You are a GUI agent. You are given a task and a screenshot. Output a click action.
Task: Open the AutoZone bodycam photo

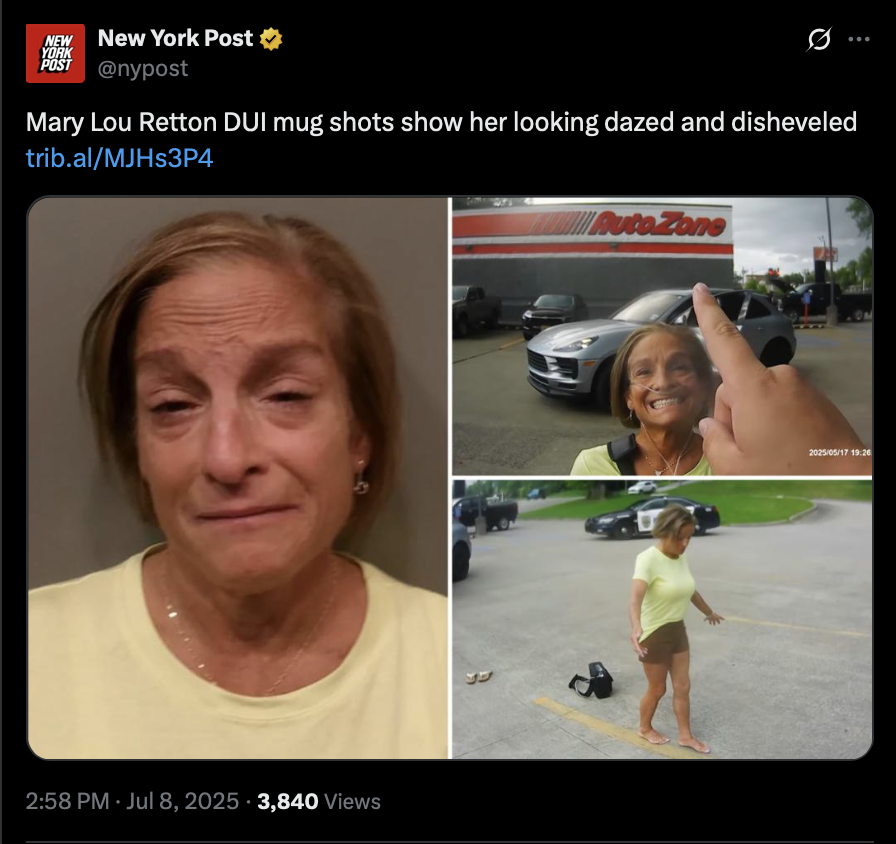click(662, 336)
